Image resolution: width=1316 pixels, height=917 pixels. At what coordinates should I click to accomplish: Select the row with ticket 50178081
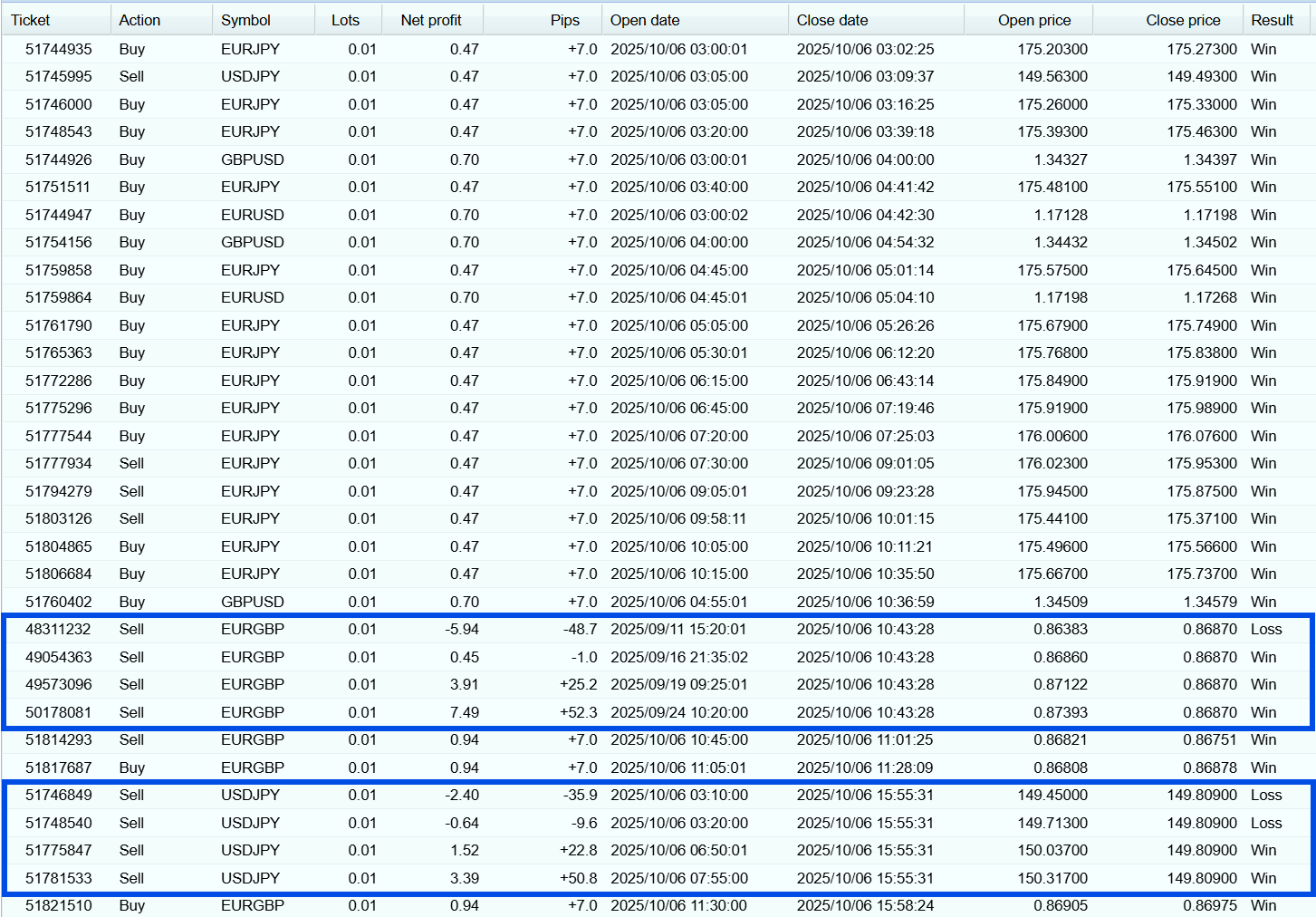59,712
